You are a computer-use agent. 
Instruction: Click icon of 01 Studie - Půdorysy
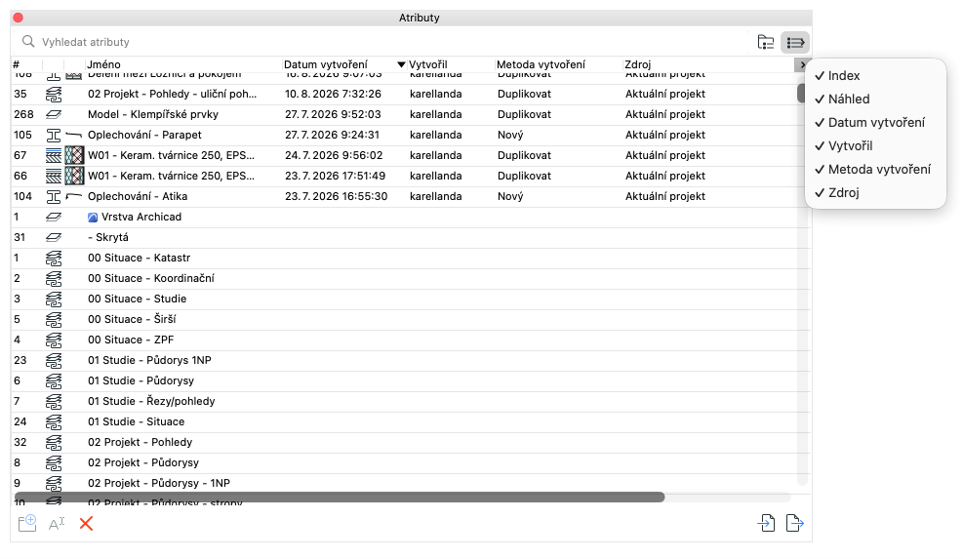(x=54, y=381)
